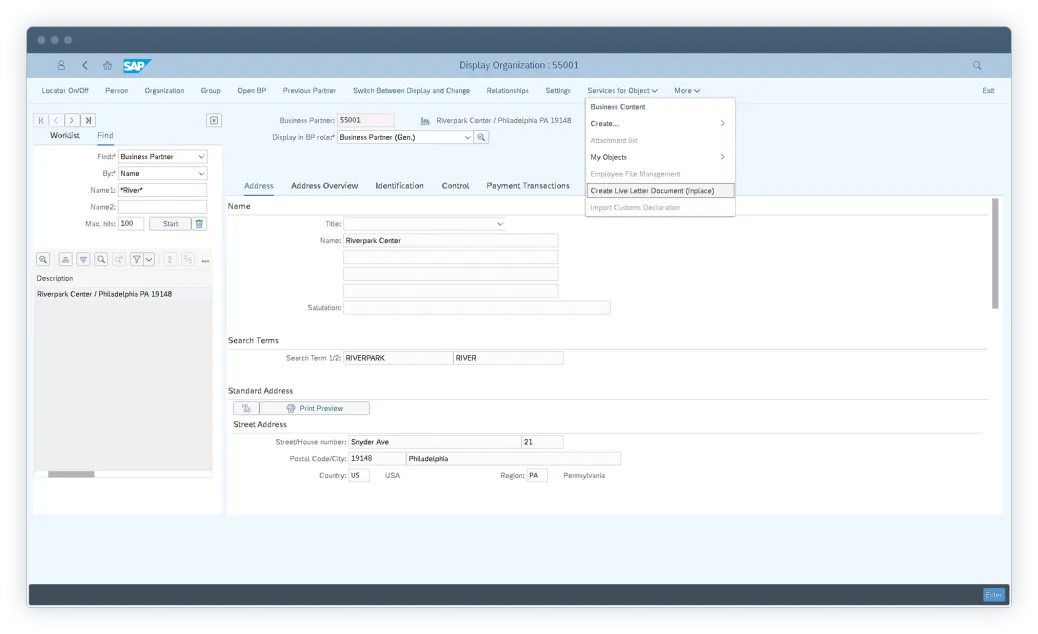The image size is (1038, 634).
Task: Click the sort ascending icon above results
Action: click(65, 259)
